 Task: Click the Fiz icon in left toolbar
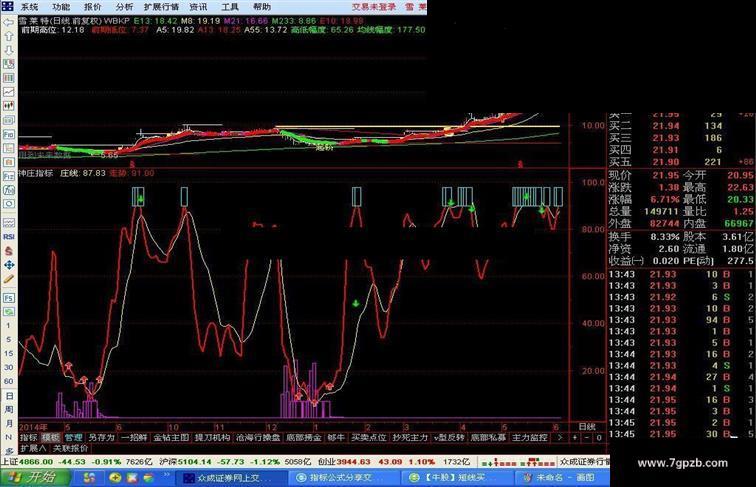[x=9, y=176]
